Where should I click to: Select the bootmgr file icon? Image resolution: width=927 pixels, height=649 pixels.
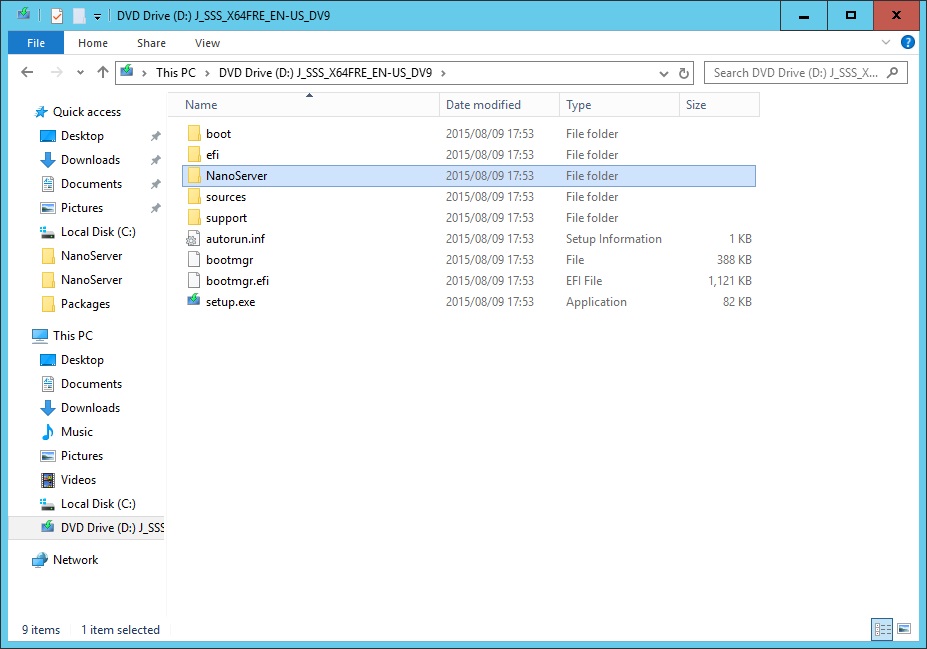click(x=193, y=259)
